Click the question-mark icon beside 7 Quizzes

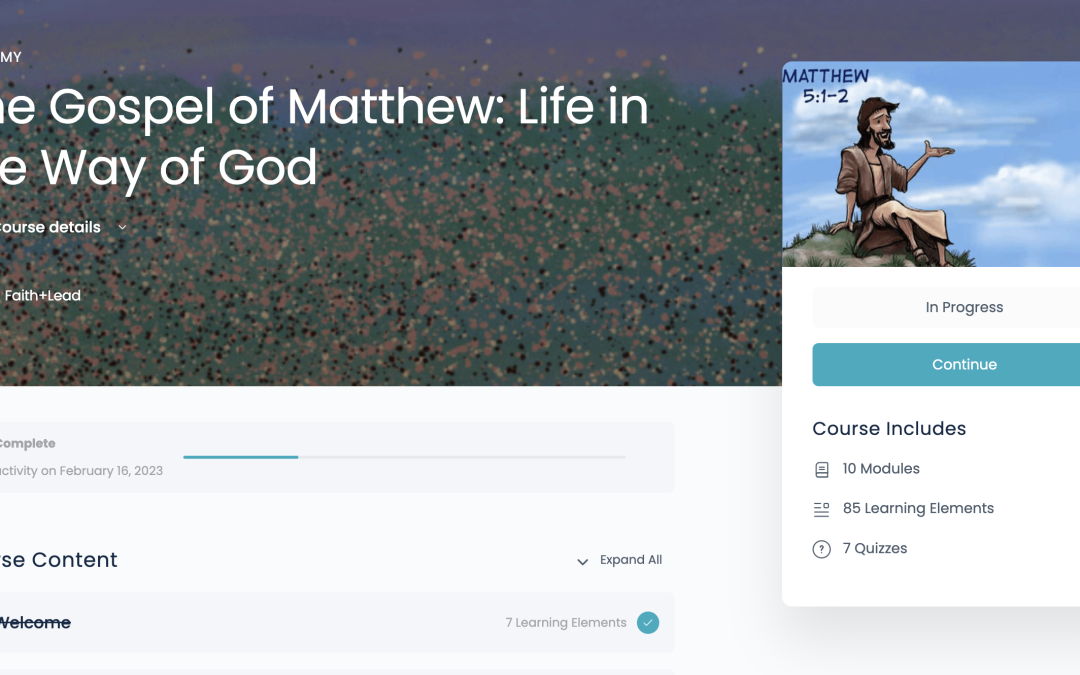(x=821, y=548)
